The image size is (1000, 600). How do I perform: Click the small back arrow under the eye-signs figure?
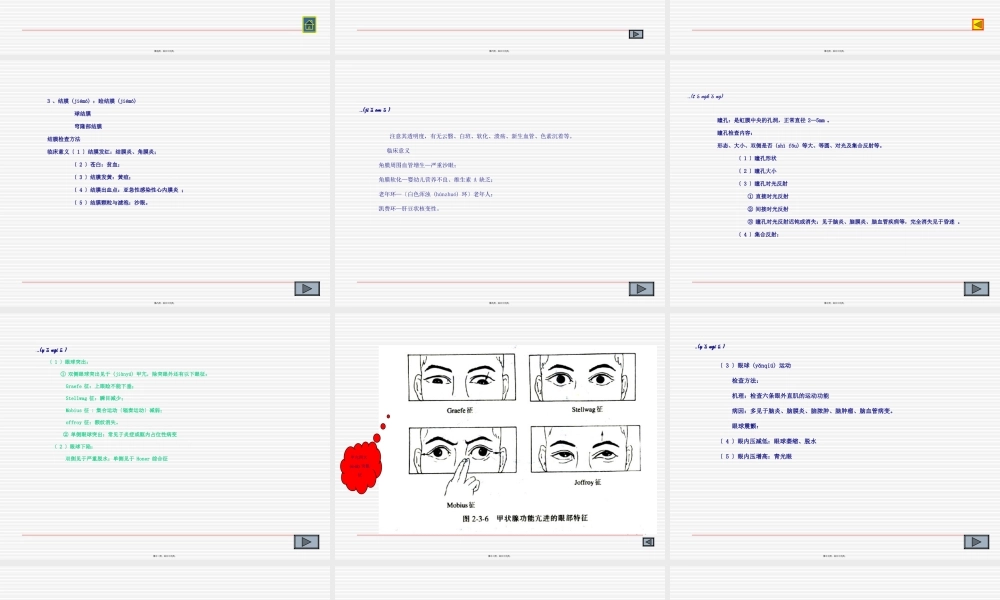(648, 542)
